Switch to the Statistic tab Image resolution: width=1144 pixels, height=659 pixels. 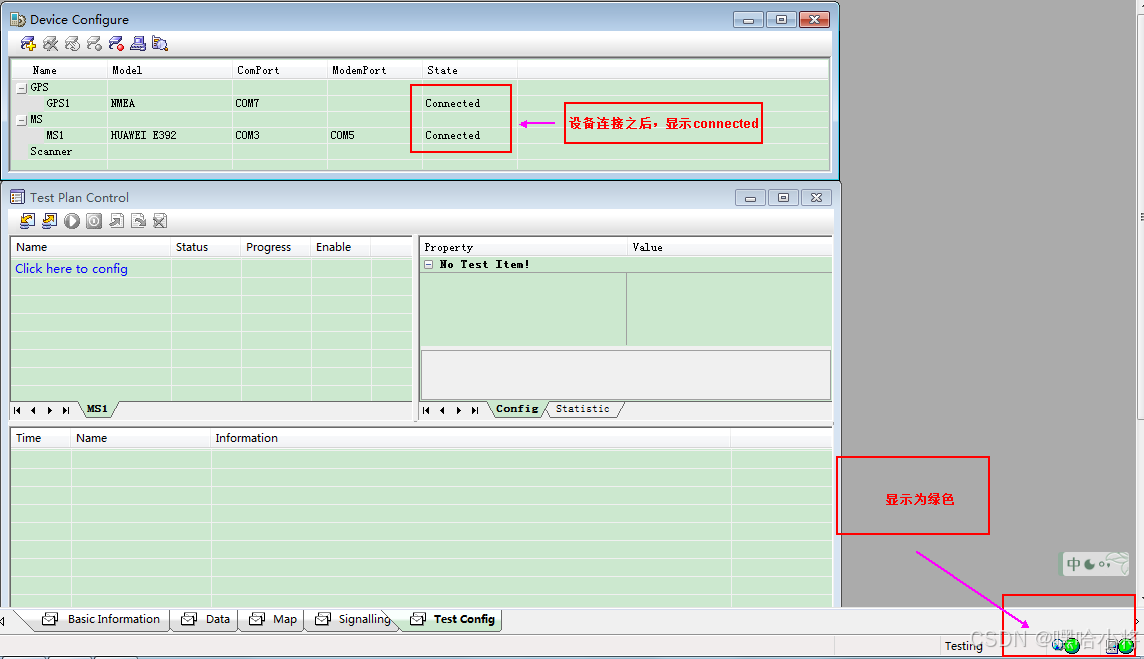pyautogui.click(x=583, y=408)
